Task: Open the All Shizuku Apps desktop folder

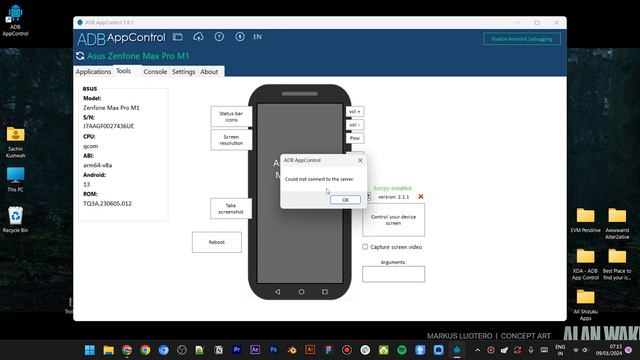Action: click(585, 305)
